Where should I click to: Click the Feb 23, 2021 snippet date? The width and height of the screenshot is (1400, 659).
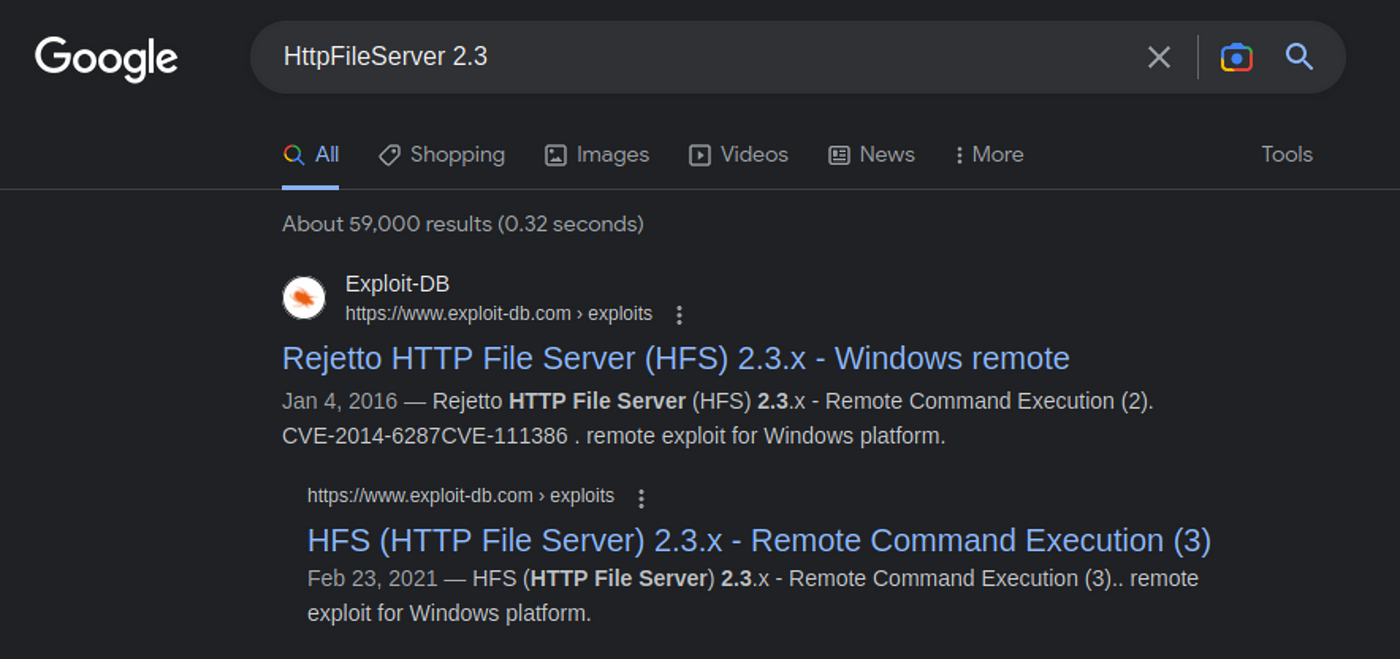(372, 578)
